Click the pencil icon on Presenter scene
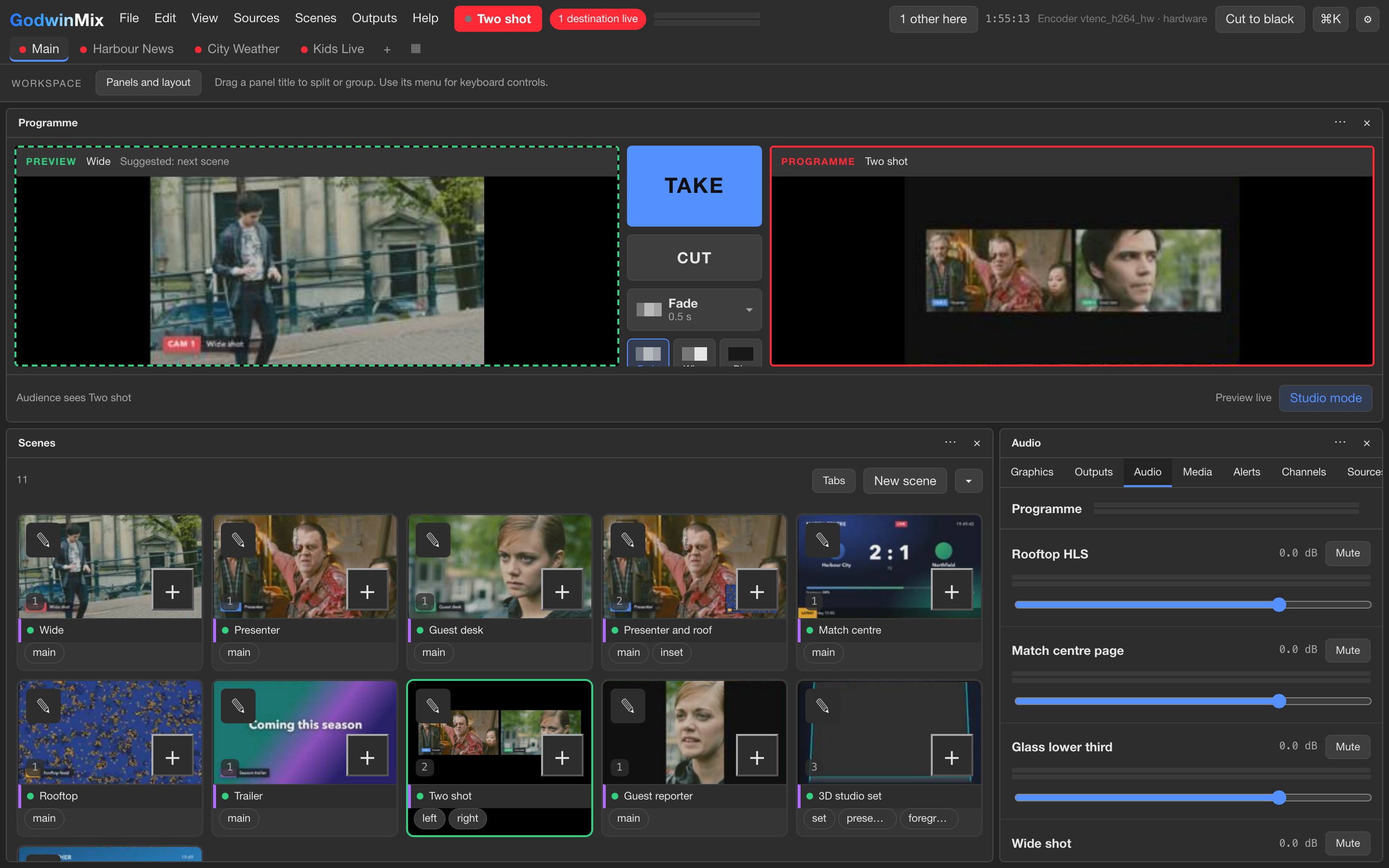Image resolution: width=1389 pixels, height=868 pixels. (x=238, y=540)
